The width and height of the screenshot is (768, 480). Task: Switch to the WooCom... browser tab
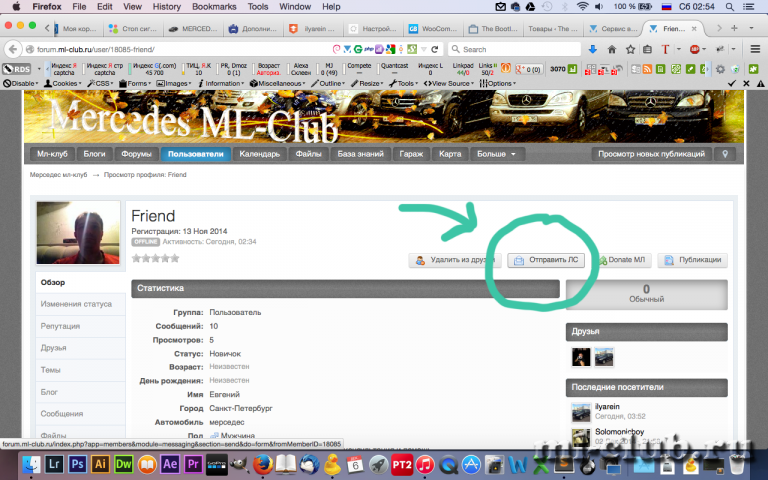[433, 29]
